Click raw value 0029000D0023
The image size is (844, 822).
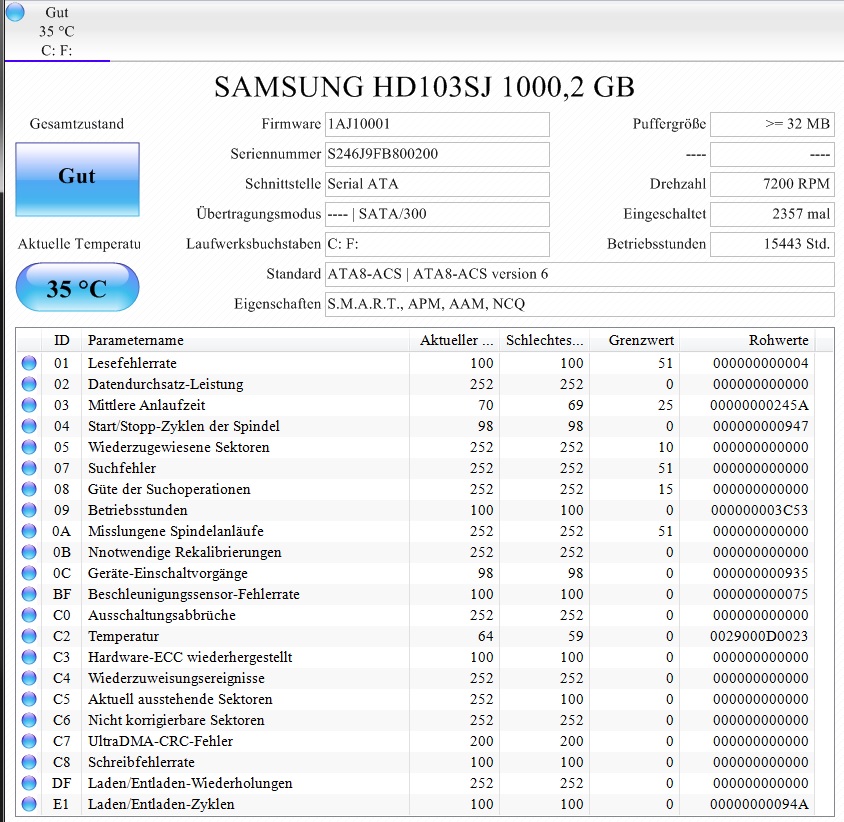pos(759,636)
